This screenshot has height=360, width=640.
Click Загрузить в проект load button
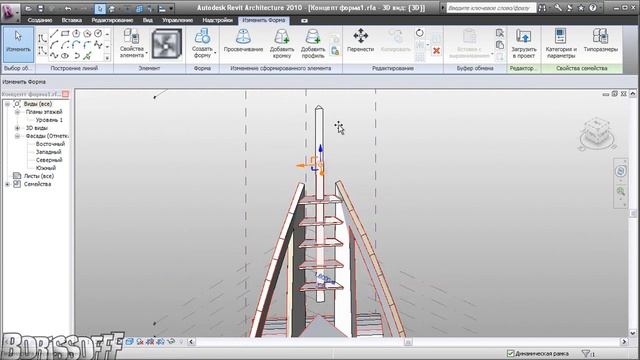click(523, 43)
